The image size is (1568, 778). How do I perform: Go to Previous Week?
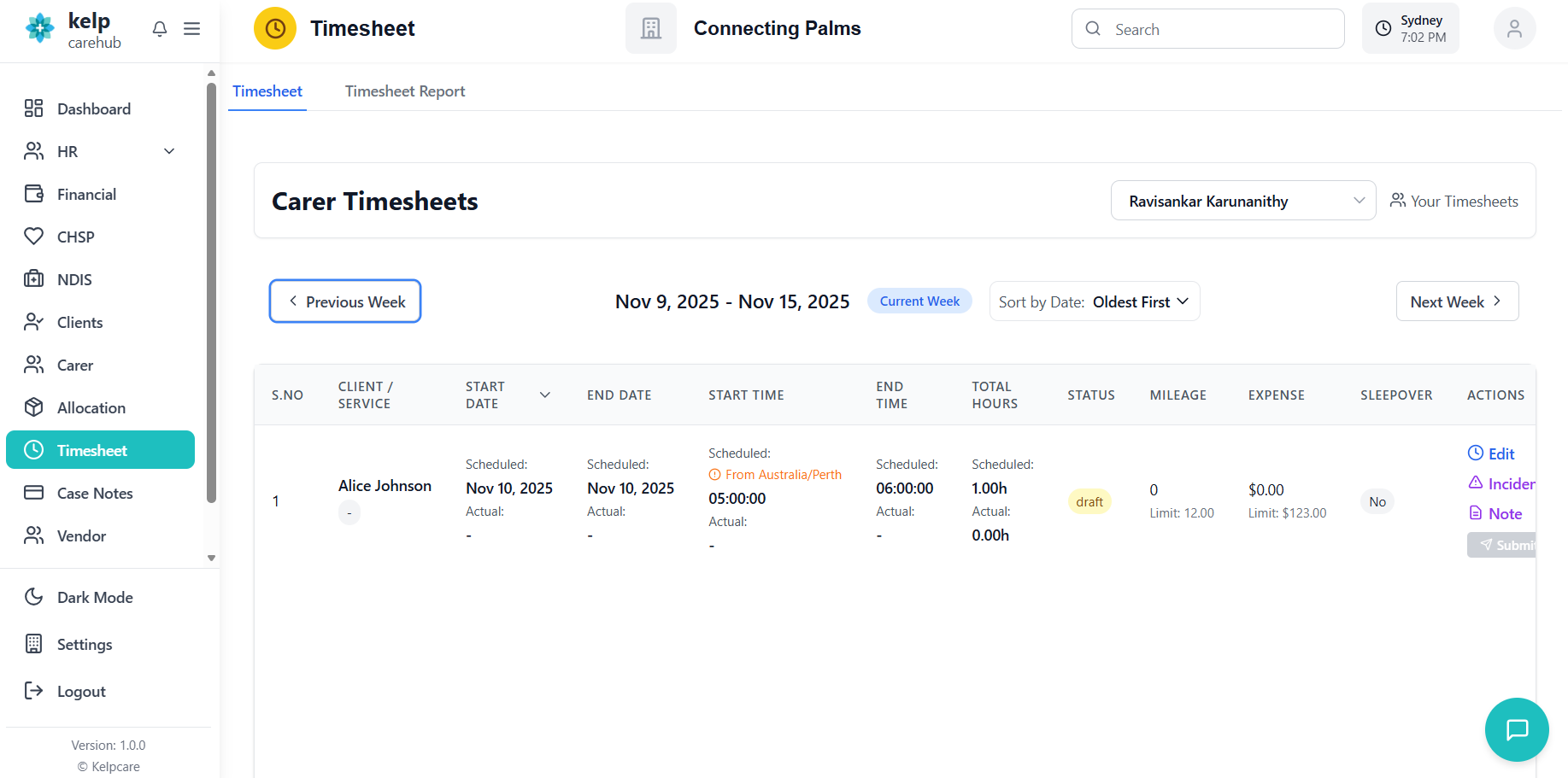345,302
